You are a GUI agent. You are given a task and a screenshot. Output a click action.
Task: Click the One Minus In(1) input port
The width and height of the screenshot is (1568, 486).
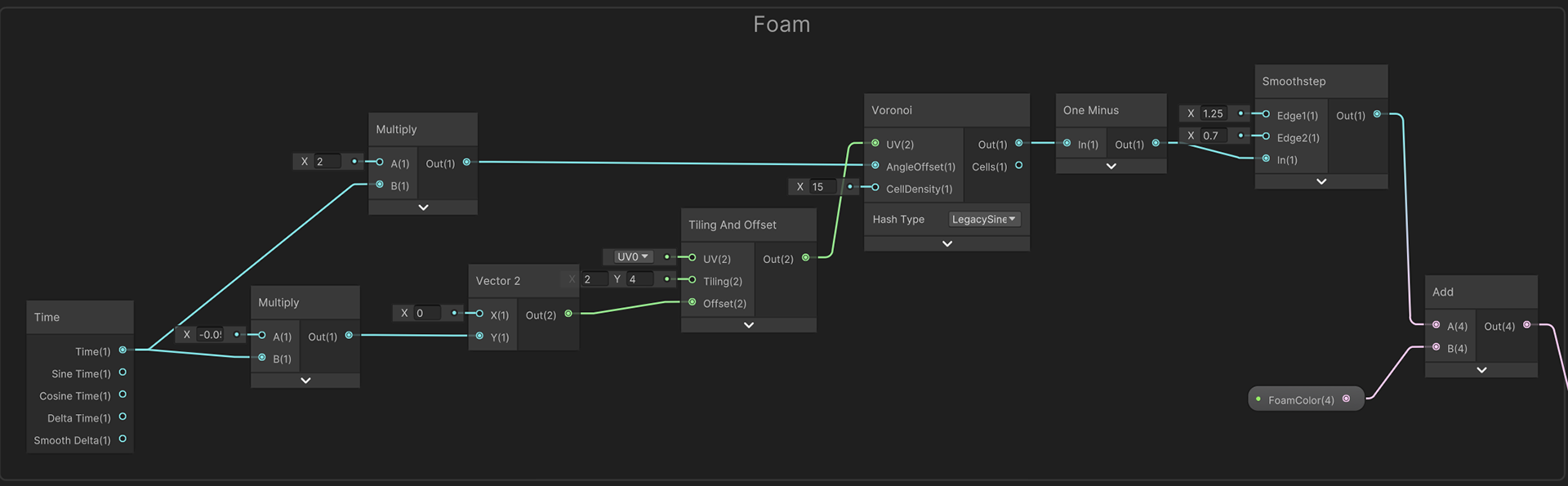[x=1067, y=144]
